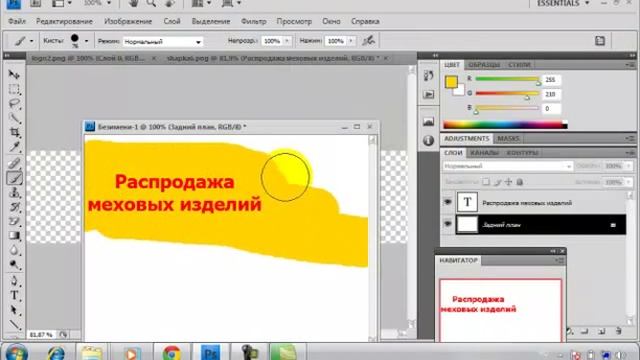Screen dimensions: 640x360
Task: Select the Magic Wand tool
Action: pos(14,118)
